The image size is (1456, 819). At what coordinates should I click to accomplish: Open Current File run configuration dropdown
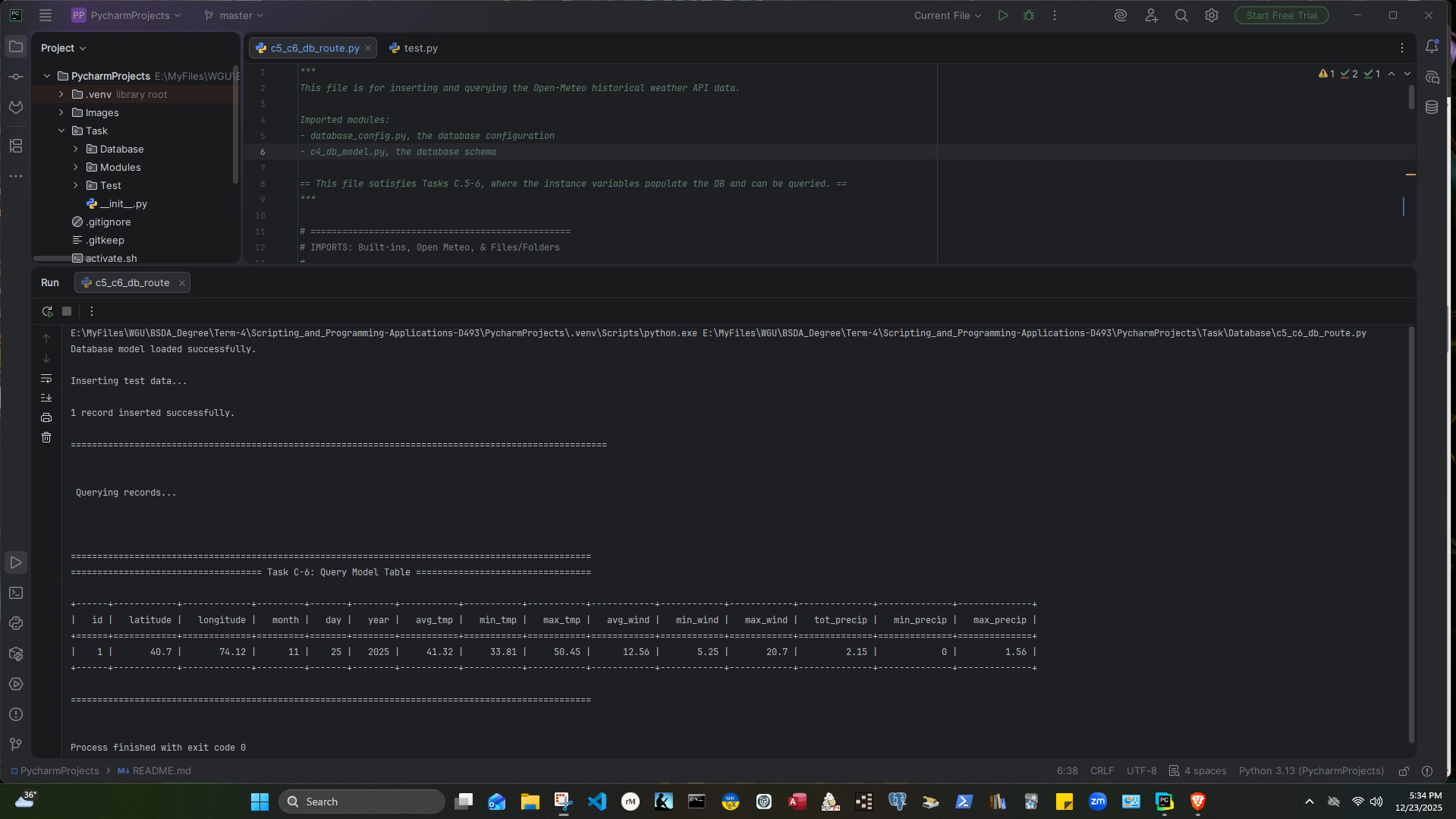coord(947,15)
